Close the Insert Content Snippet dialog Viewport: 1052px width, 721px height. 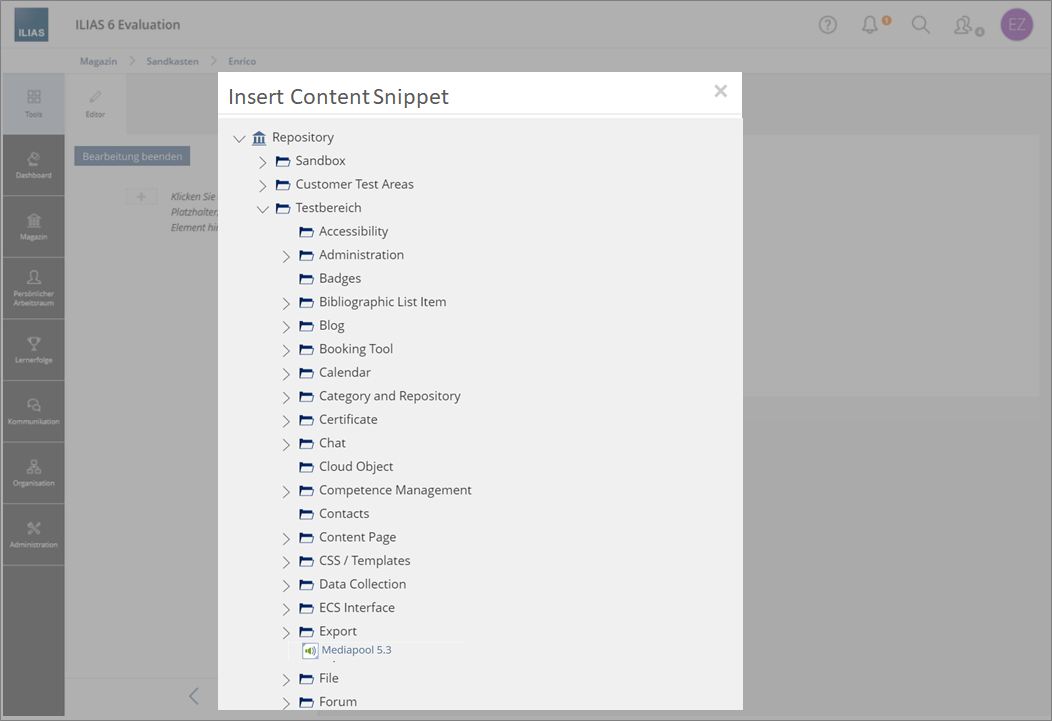tap(720, 91)
